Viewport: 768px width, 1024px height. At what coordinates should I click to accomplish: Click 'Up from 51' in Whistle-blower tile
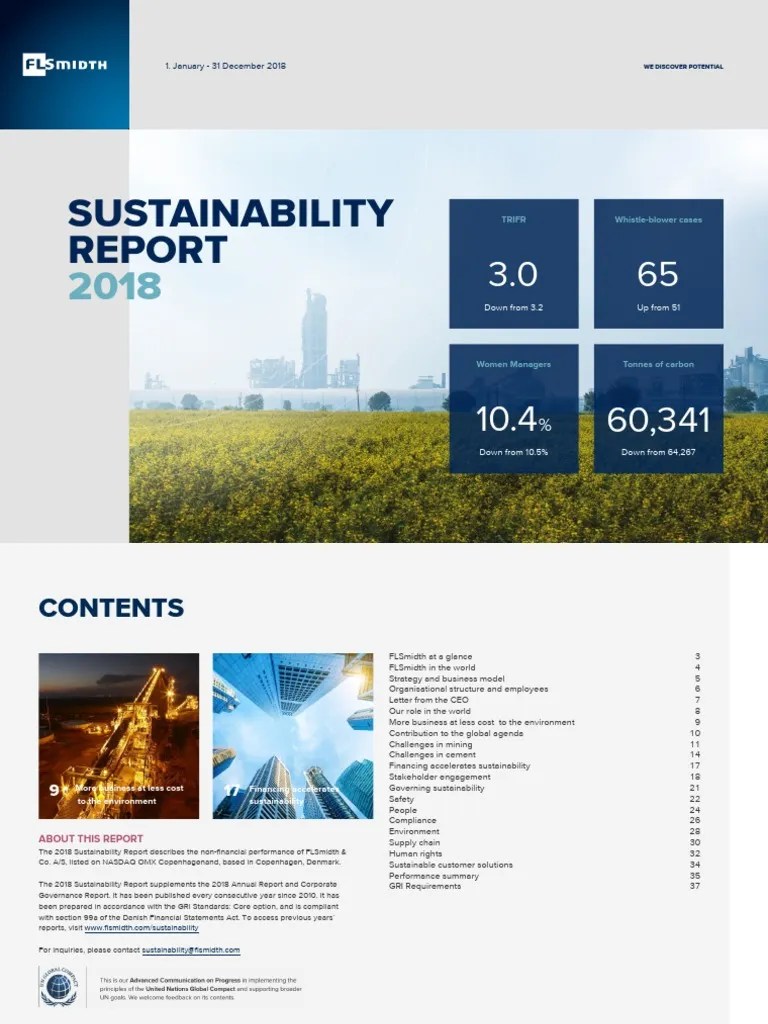[658, 308]
